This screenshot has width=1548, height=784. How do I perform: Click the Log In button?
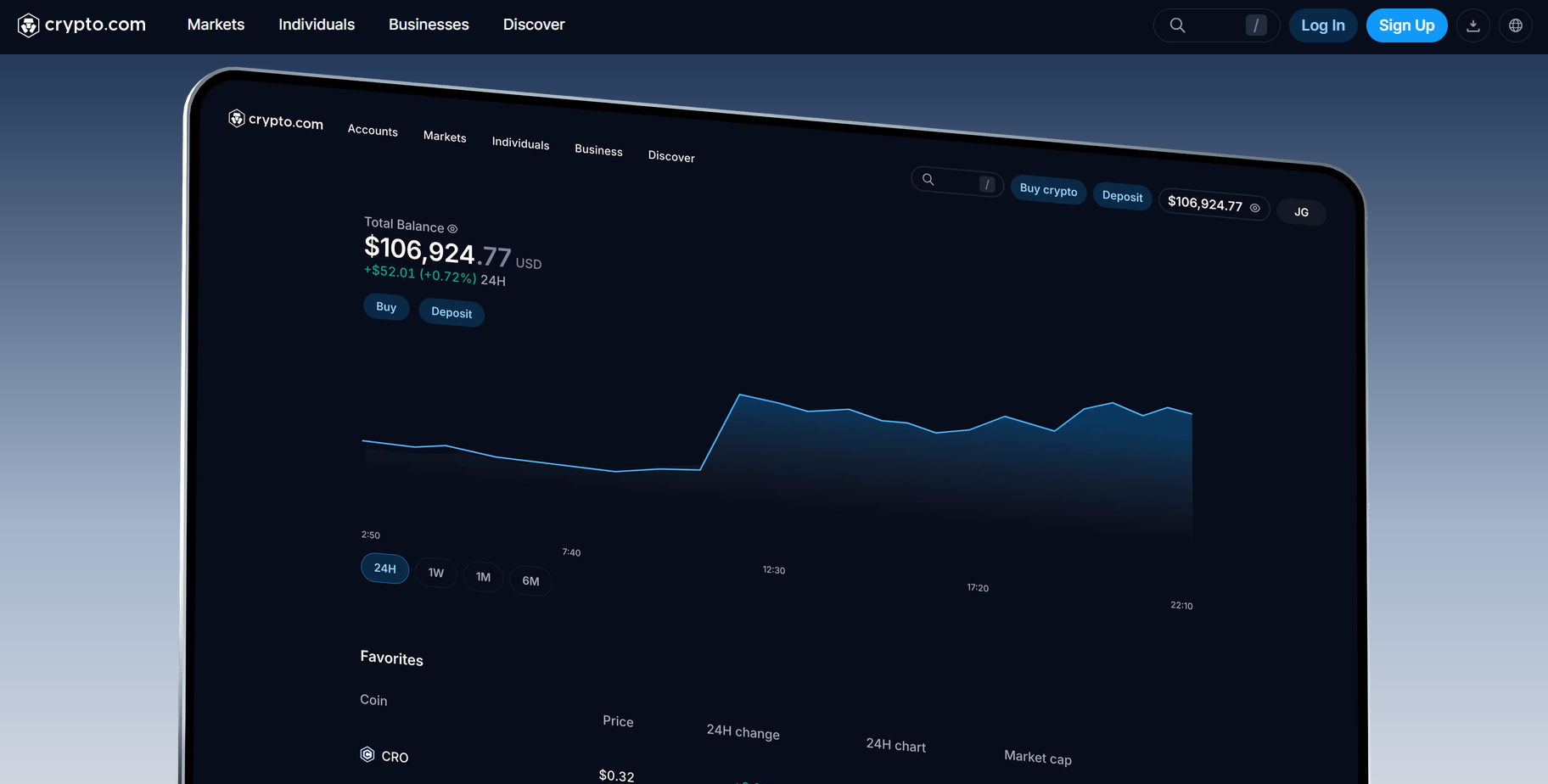click(x=1323, y=25)
